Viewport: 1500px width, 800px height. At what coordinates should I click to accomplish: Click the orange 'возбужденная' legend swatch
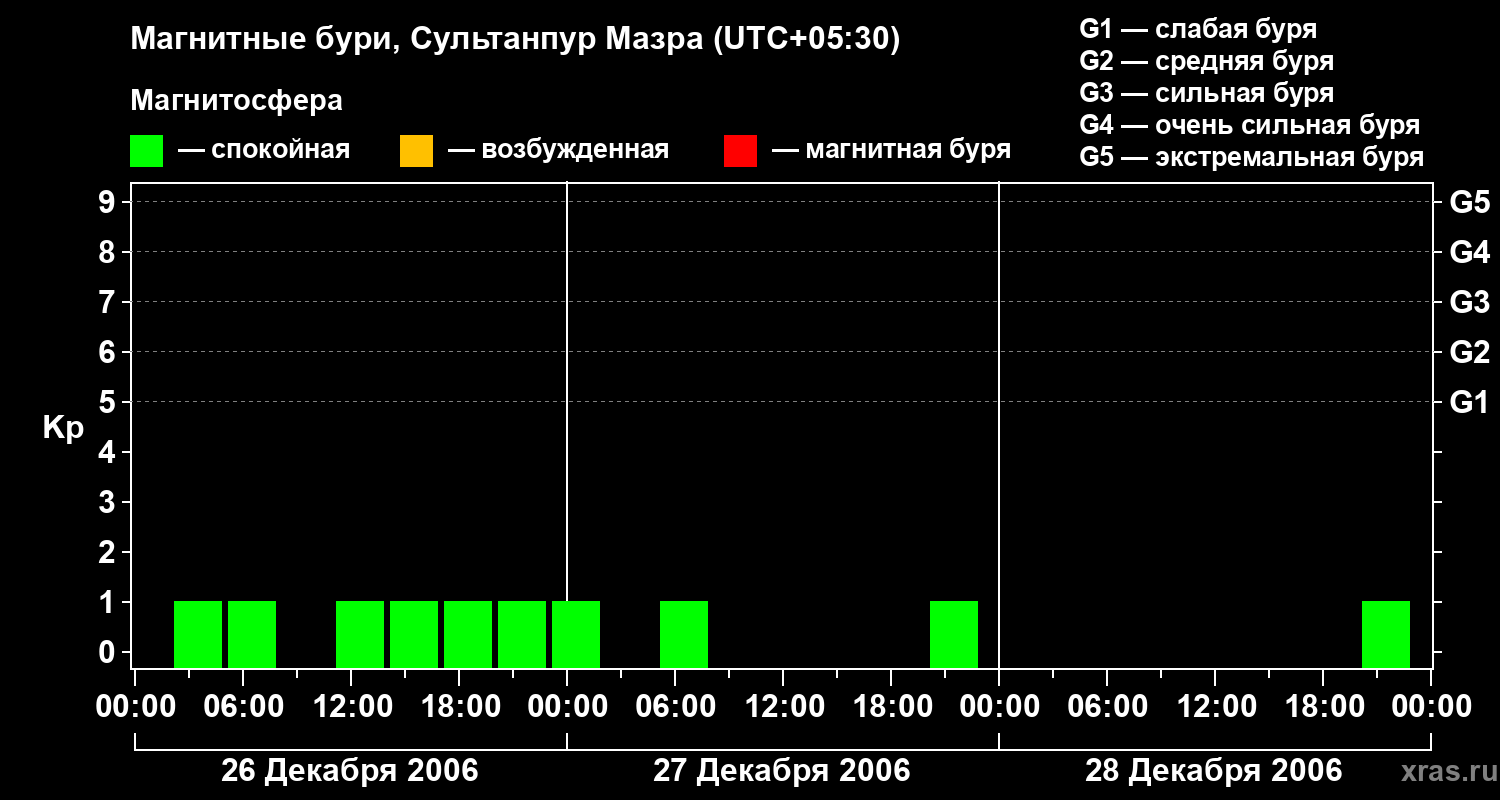[x=416, y=151]
